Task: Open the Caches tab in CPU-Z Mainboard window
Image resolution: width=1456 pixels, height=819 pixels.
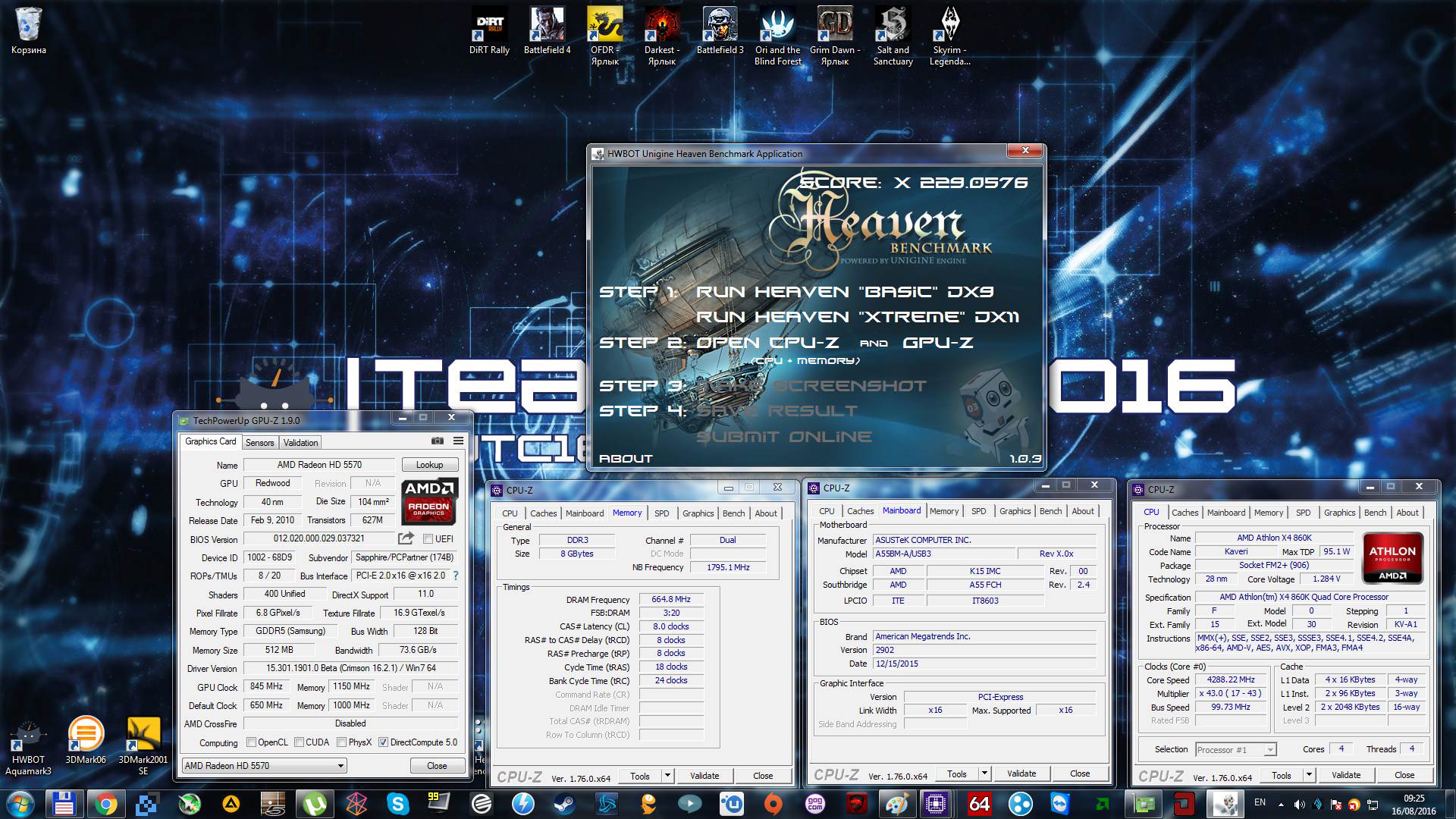Action: click(860, 511)
